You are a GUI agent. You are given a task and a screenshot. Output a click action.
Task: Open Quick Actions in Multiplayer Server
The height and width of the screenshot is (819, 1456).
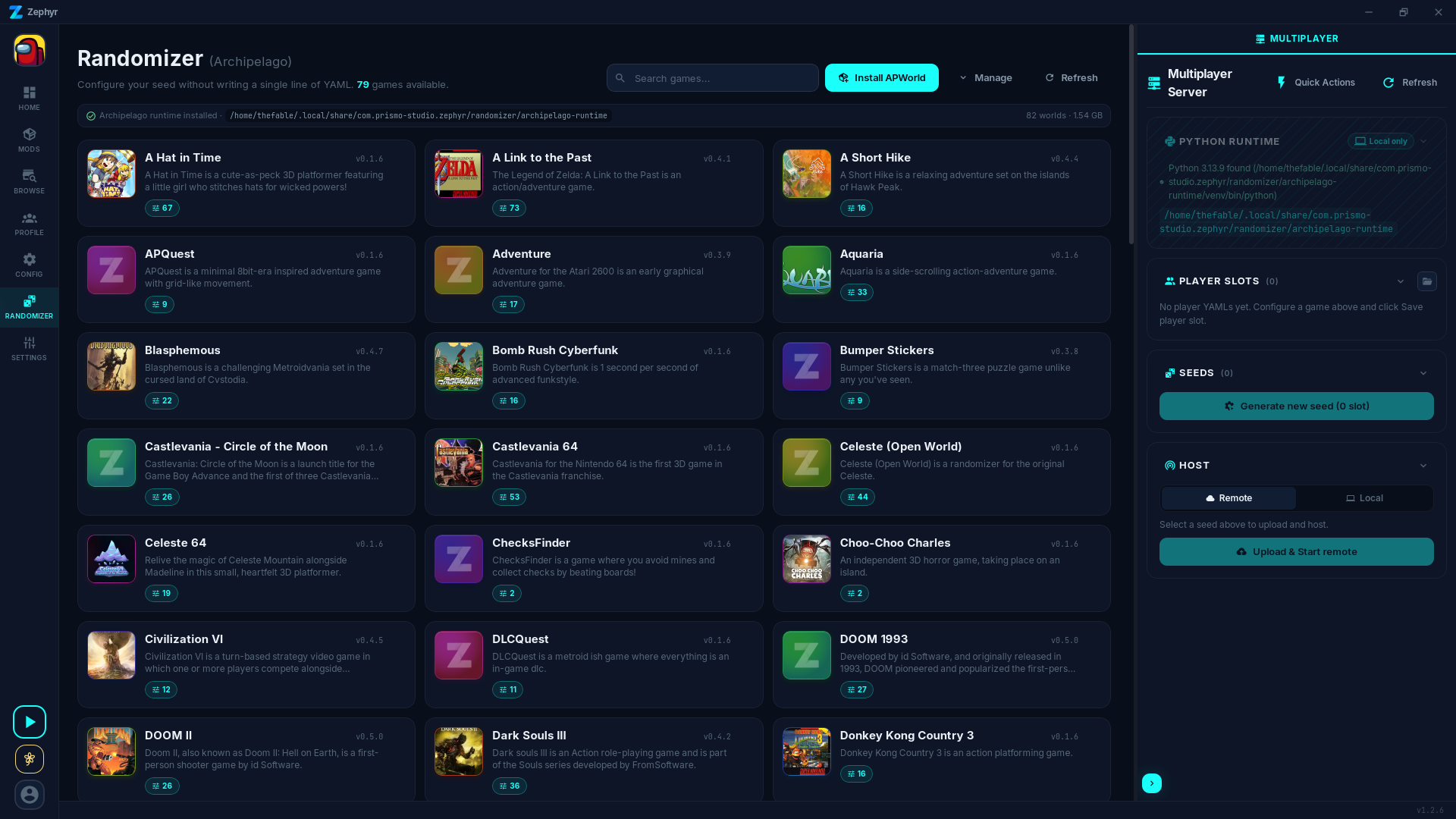pyautogui.click(x=1316, y=83)
